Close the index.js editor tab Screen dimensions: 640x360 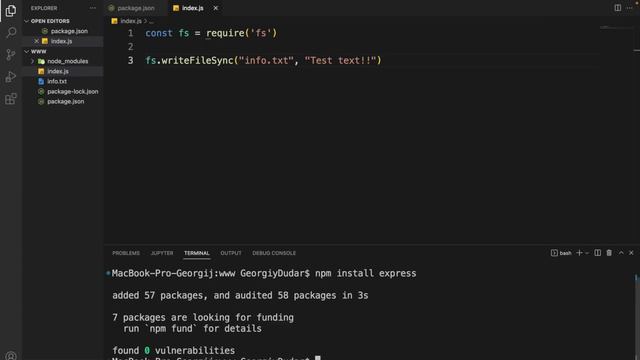(x=216, y=8)
